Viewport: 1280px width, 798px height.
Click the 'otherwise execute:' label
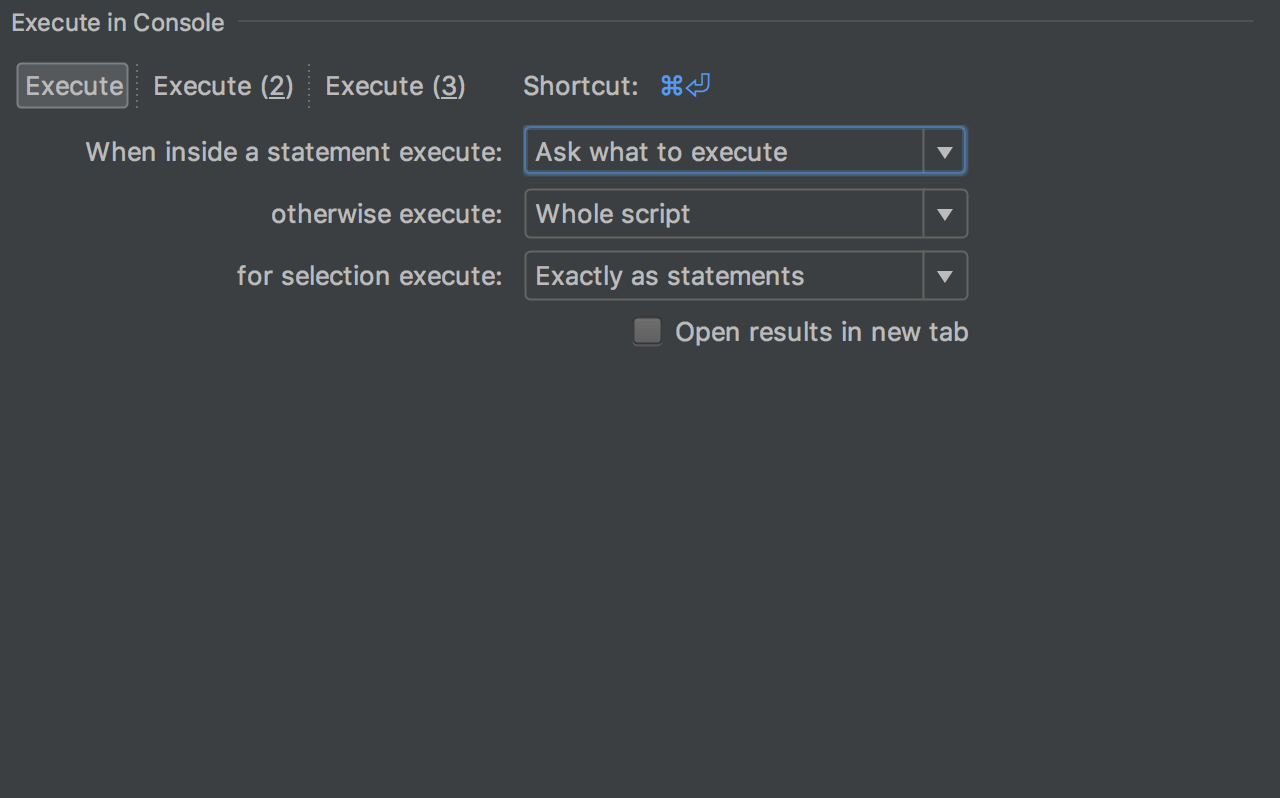pyautogui.click(x=386, y=214)
